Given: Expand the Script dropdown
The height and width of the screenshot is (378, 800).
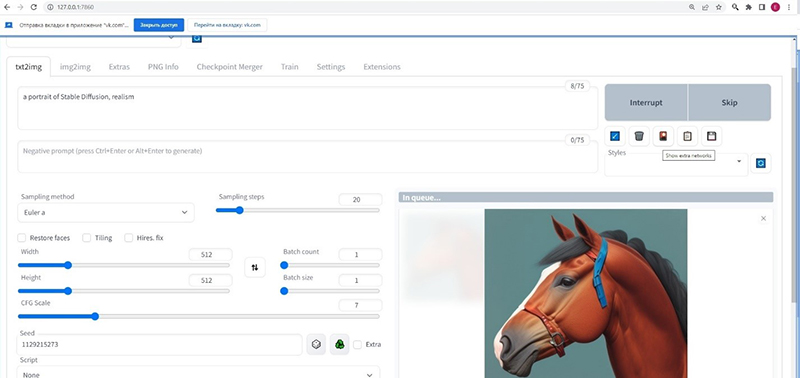Looking at the screenshot, I should pyautogui.click(x=199, y=372).
